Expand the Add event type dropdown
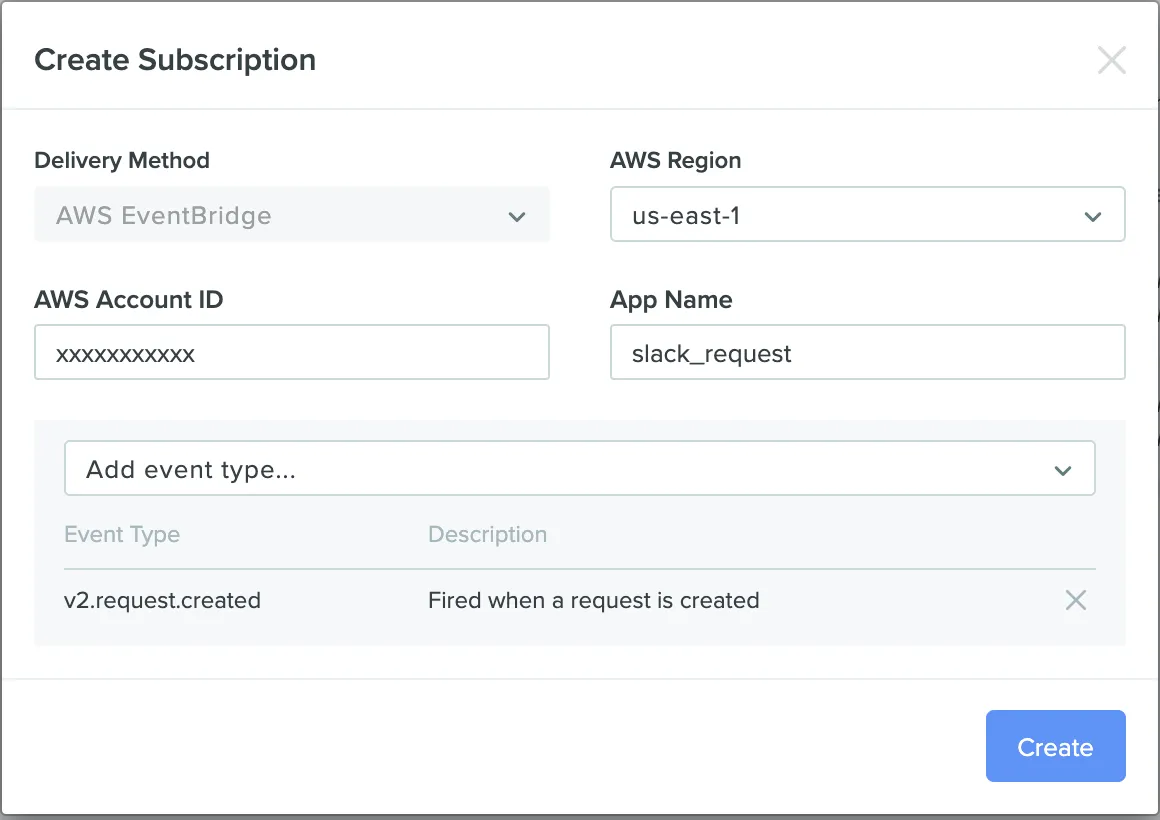This screenshot has width=1160, height=820. coord(579,468)
